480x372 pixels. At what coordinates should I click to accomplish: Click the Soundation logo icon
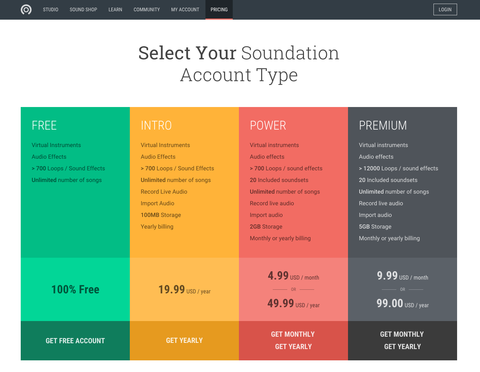tap(26, 9)
